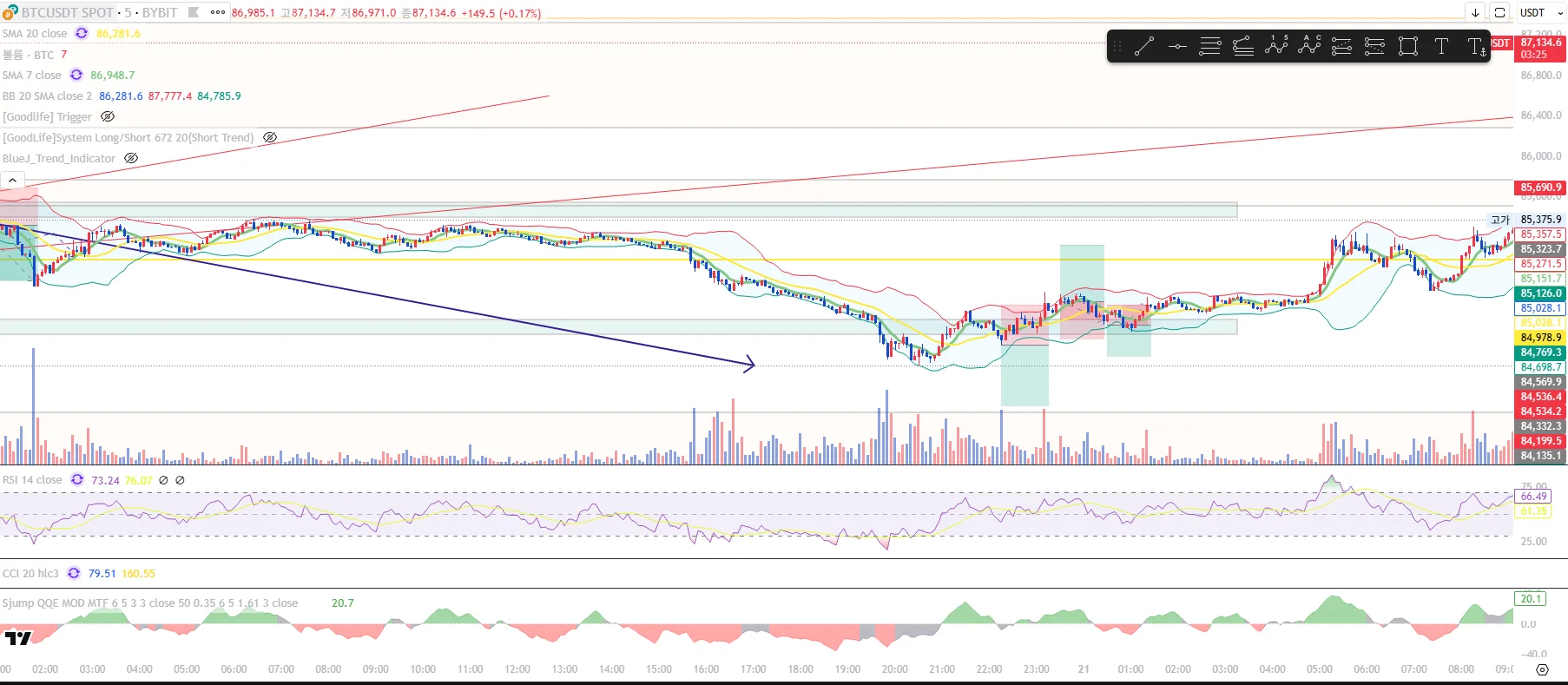Click the SMA 7 close indicator label
The height and width of the screenshot is (685, 1568).
click(32, 75)
